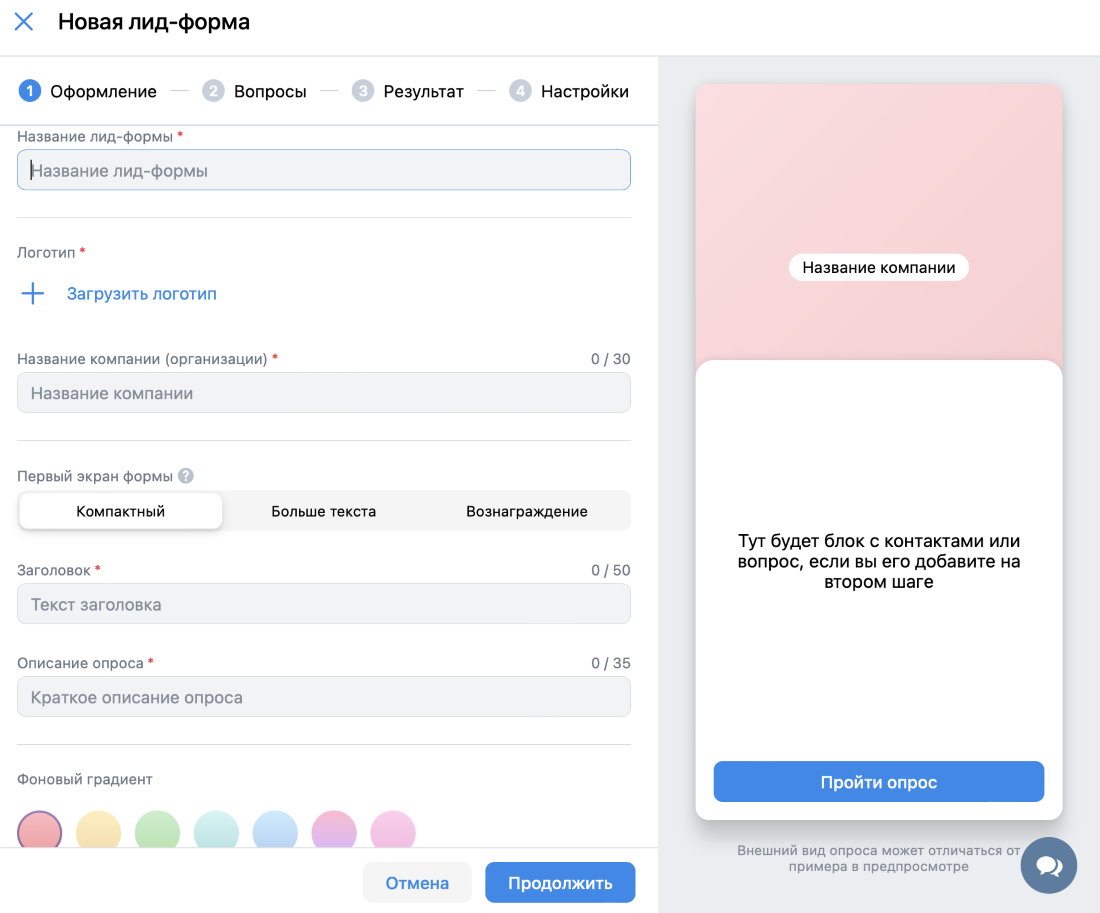Click the Загрузить логотип link
The height and width of the screenshot is (913, 1100).
coord(142,294)
